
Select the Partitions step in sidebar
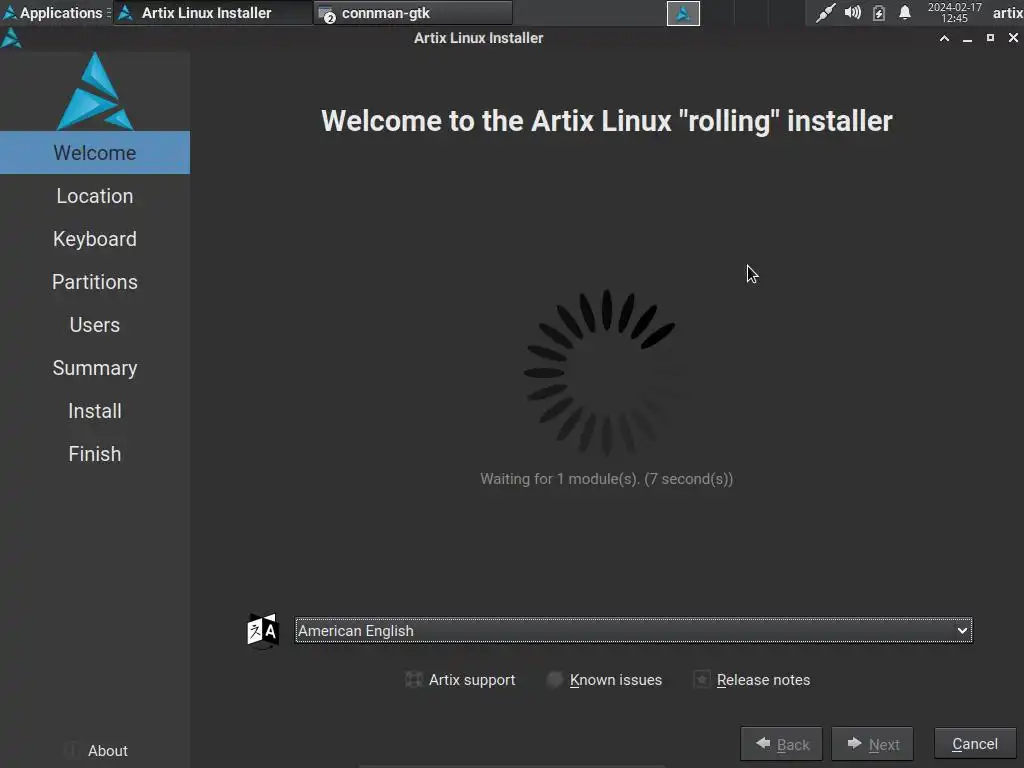tap(95, 282)
